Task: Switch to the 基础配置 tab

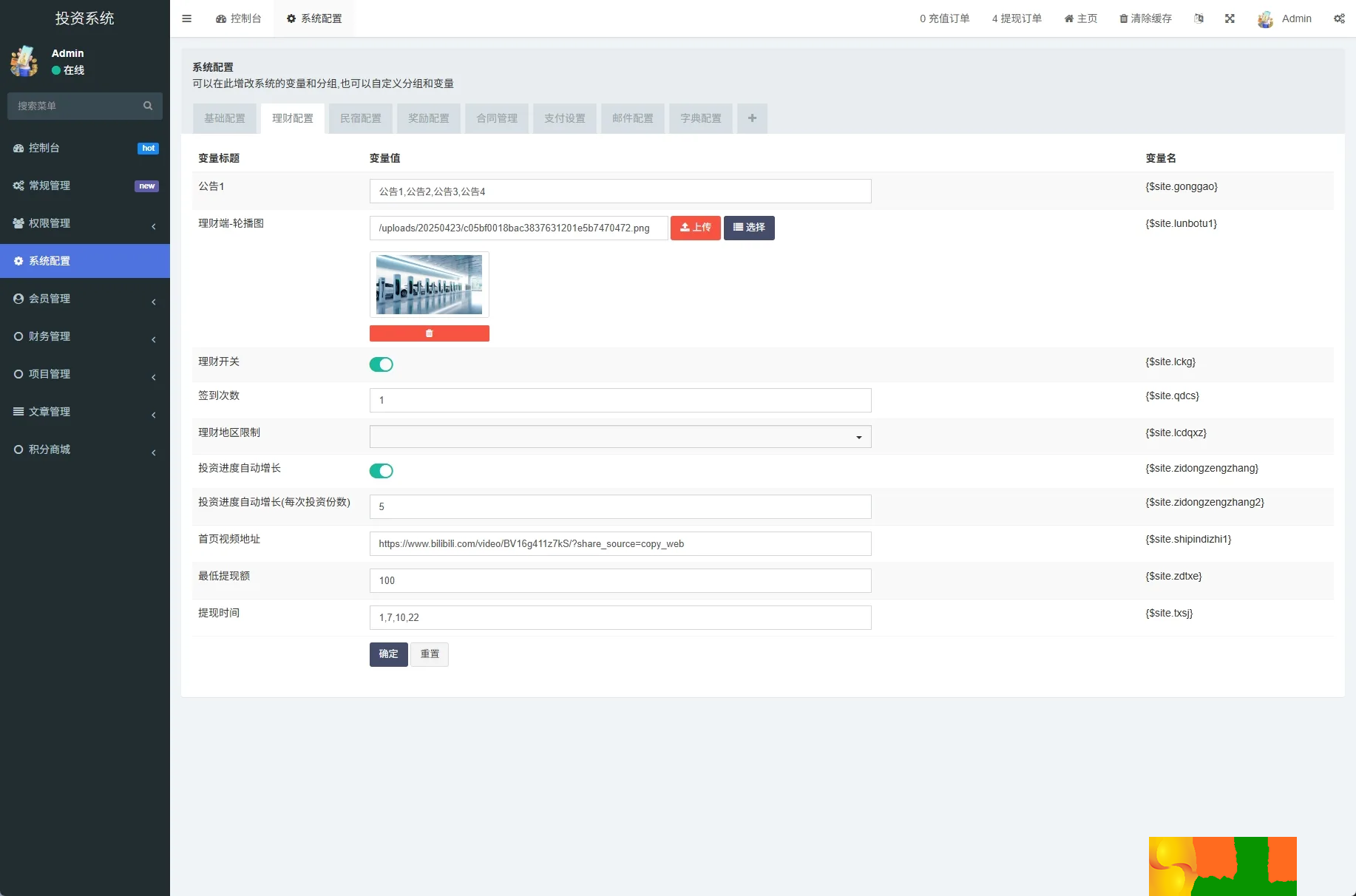Action: tap(225, 118)
